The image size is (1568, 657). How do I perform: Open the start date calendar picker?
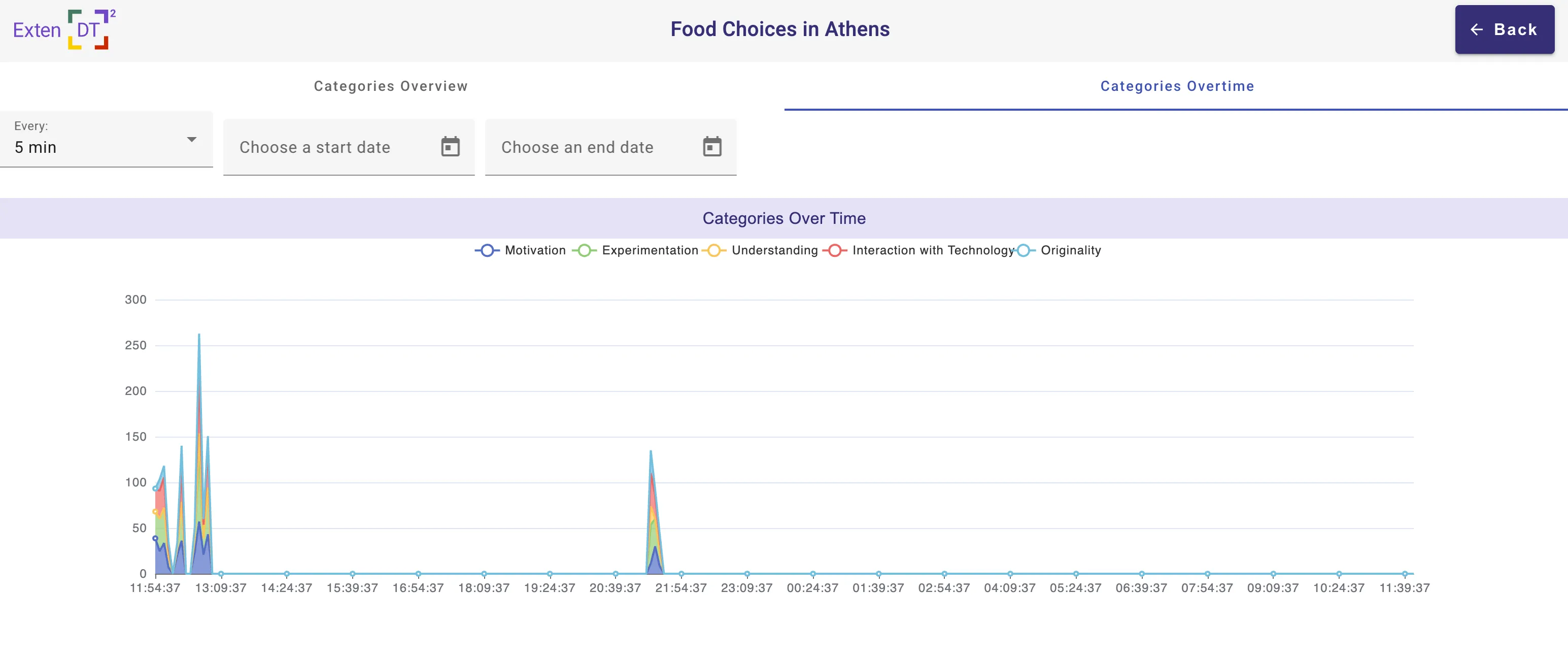[450, 146]
